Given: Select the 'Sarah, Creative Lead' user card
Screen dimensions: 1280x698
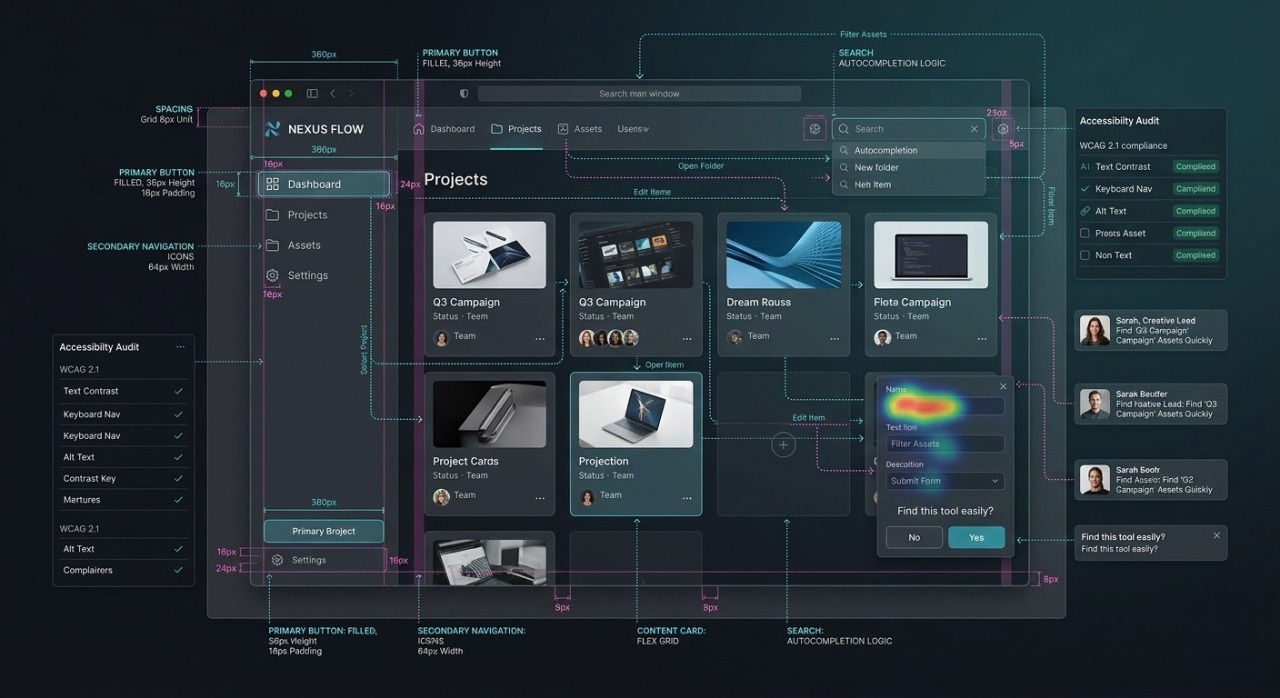Looking at the screenshot, I should point(1151,330).
